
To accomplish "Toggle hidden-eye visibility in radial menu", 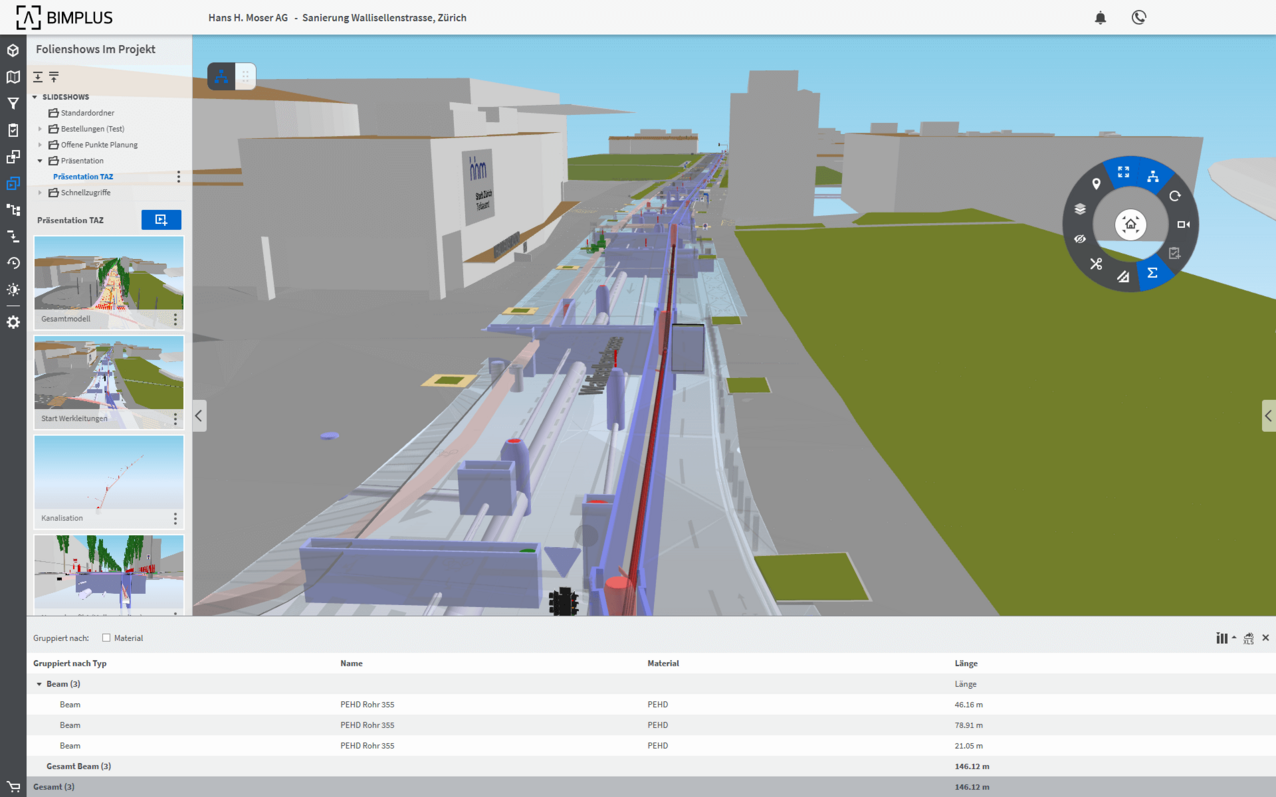I will pyautogui.click(x=1080, y=239).
